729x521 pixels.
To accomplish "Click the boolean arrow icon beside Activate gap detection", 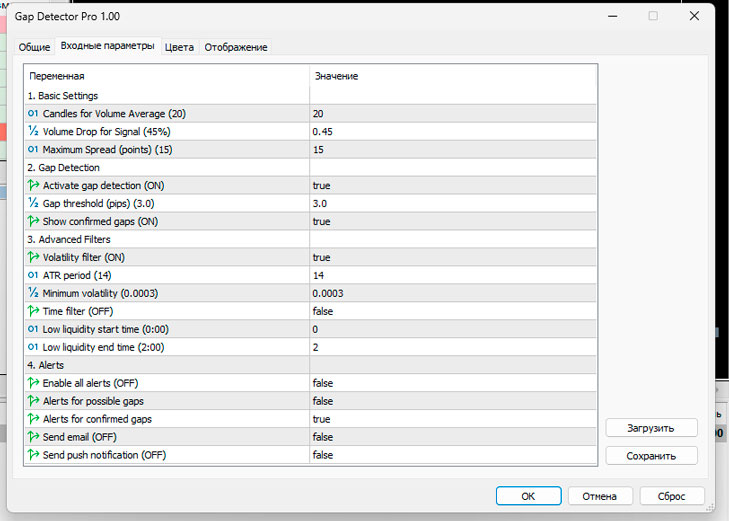I will 33,185.
